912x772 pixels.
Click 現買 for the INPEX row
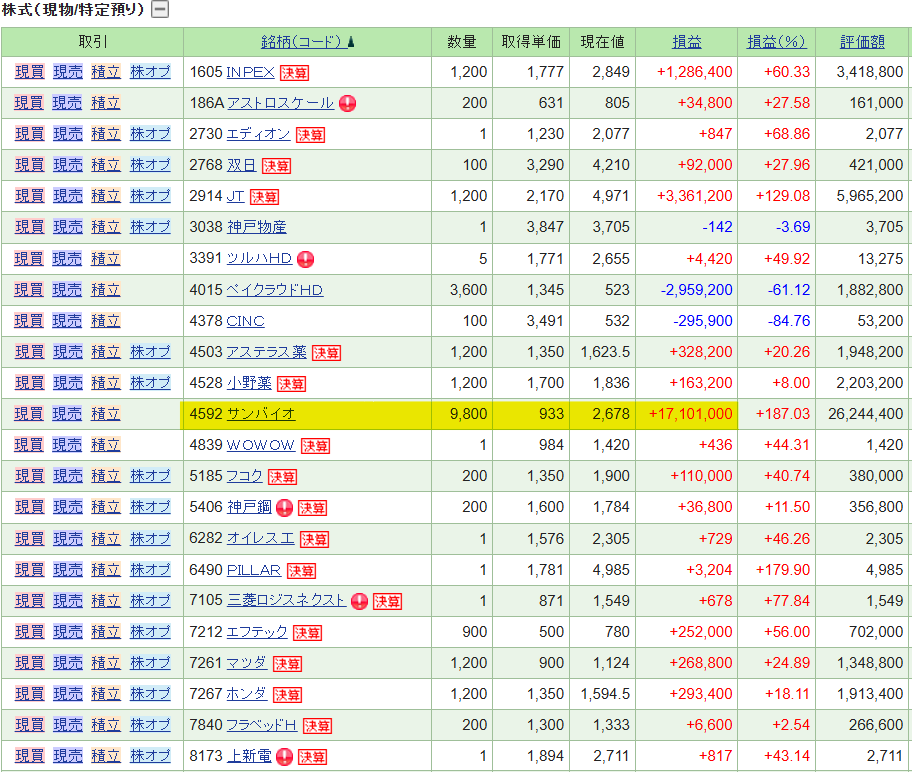(x=29, y=73)
